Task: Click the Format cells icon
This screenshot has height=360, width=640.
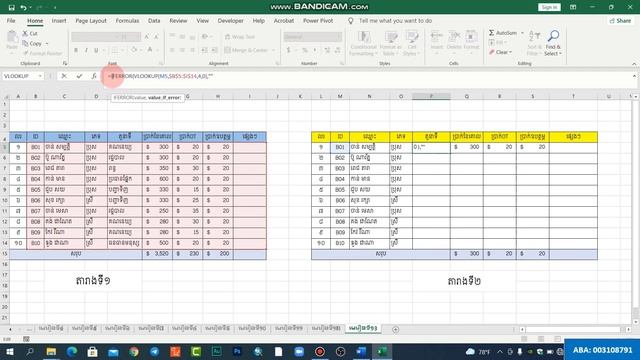Action: click(471, 37)
